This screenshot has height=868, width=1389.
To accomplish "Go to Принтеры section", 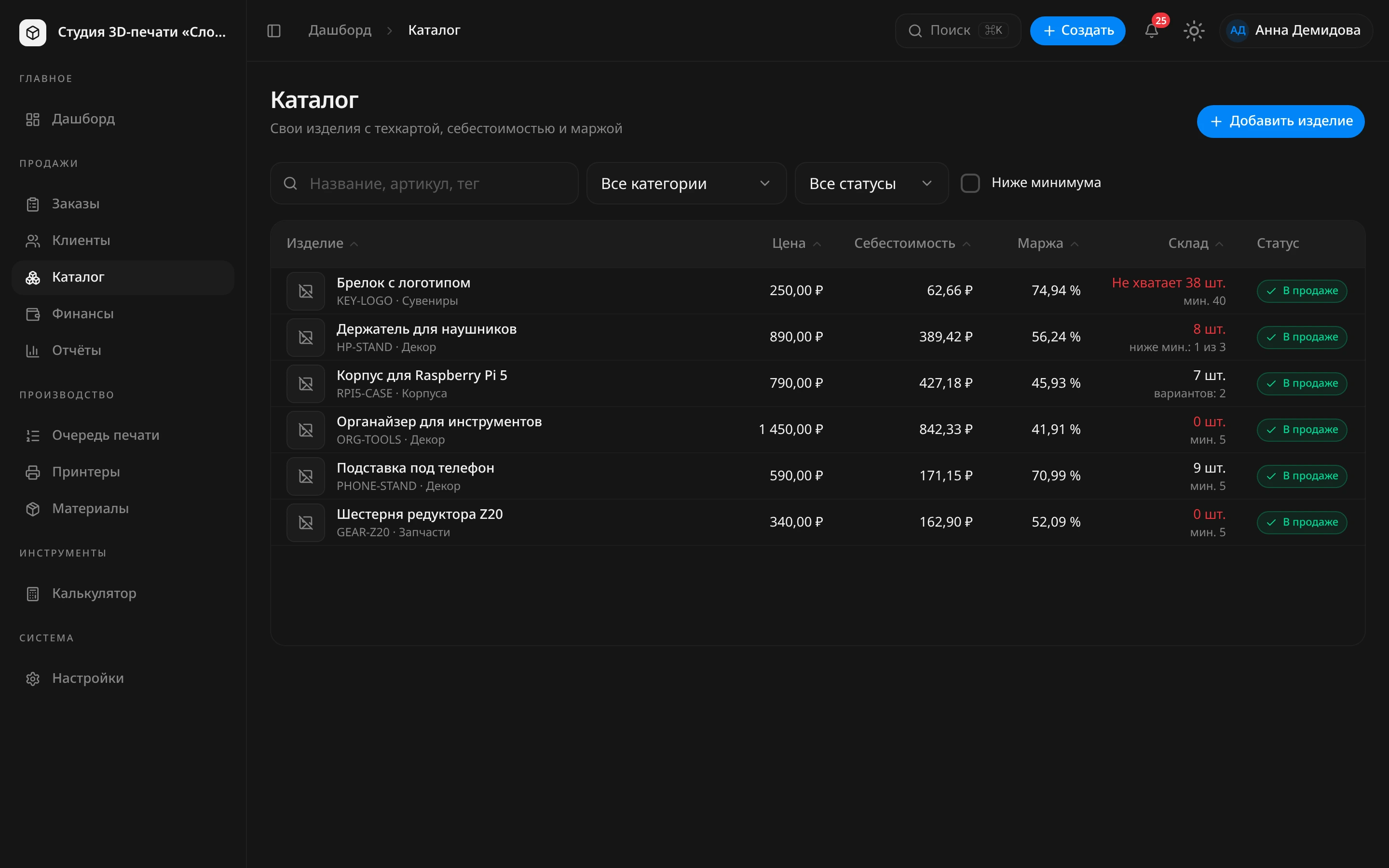I will tap(123, 473).
